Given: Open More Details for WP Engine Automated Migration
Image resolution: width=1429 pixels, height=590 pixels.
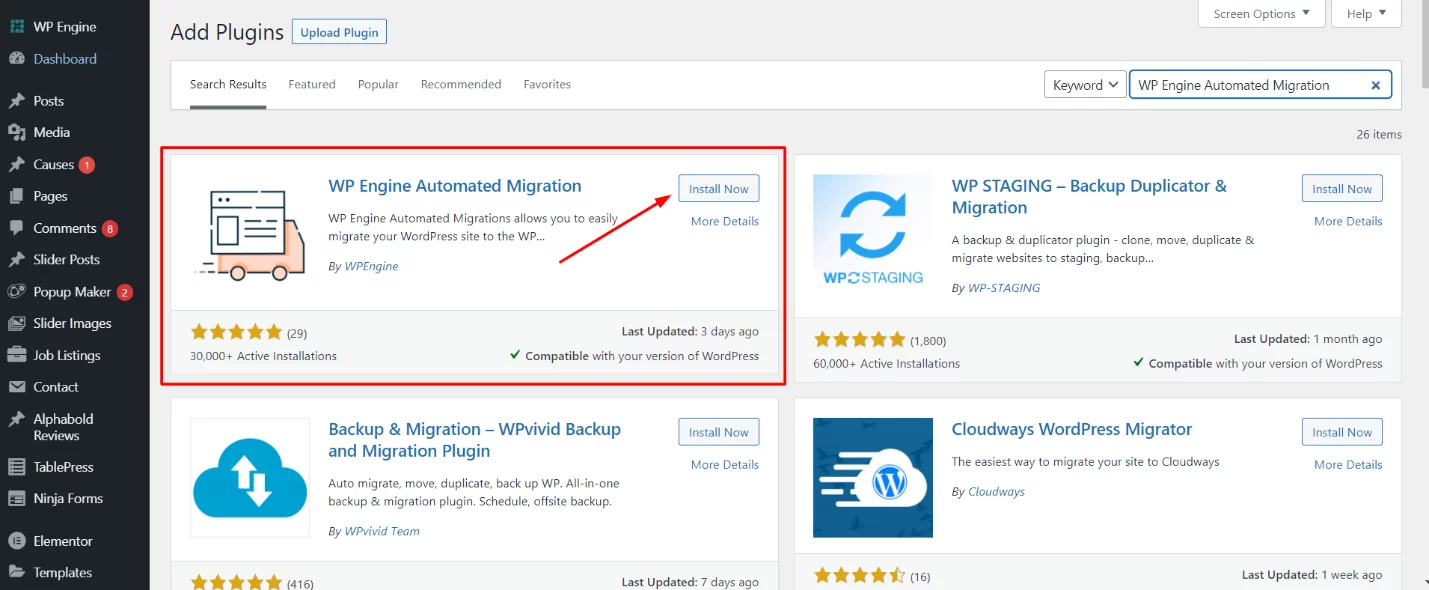Looking at the screenshot, I should click(725, 221).
